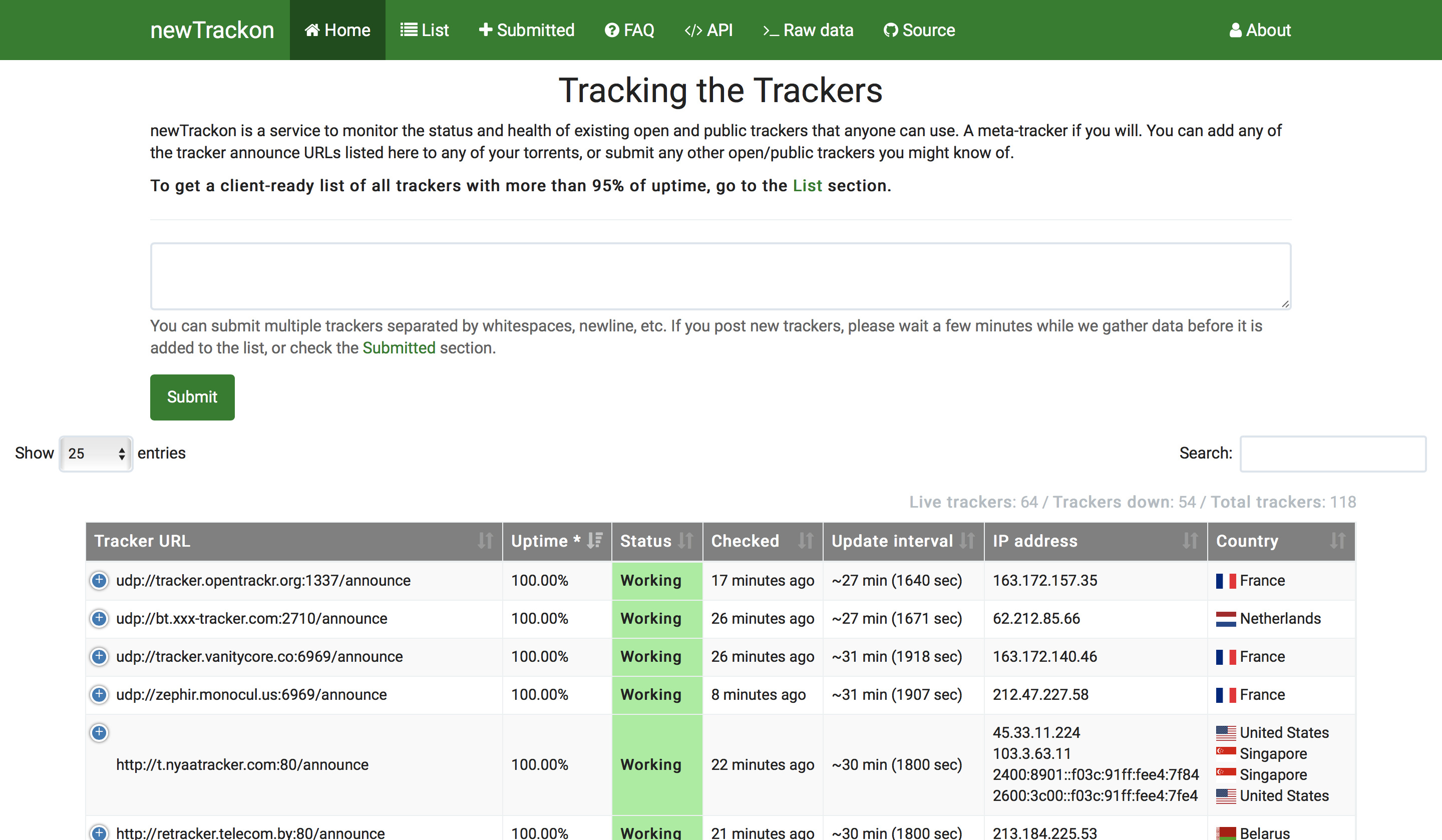
Task: Open the List page
Action: pyautogui.click(x=425, y=30)
